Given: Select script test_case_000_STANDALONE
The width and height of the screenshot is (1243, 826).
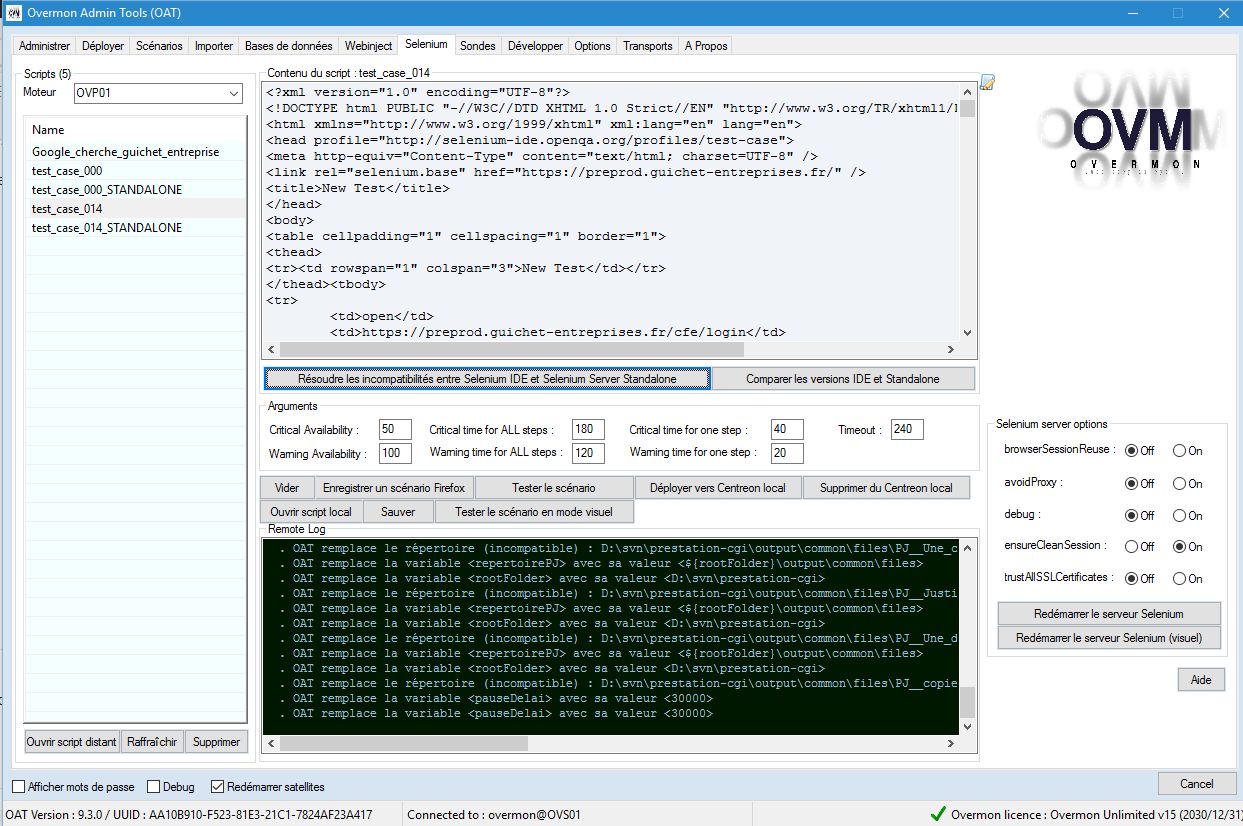Looking at the screenshot, I should click(136, 190).
